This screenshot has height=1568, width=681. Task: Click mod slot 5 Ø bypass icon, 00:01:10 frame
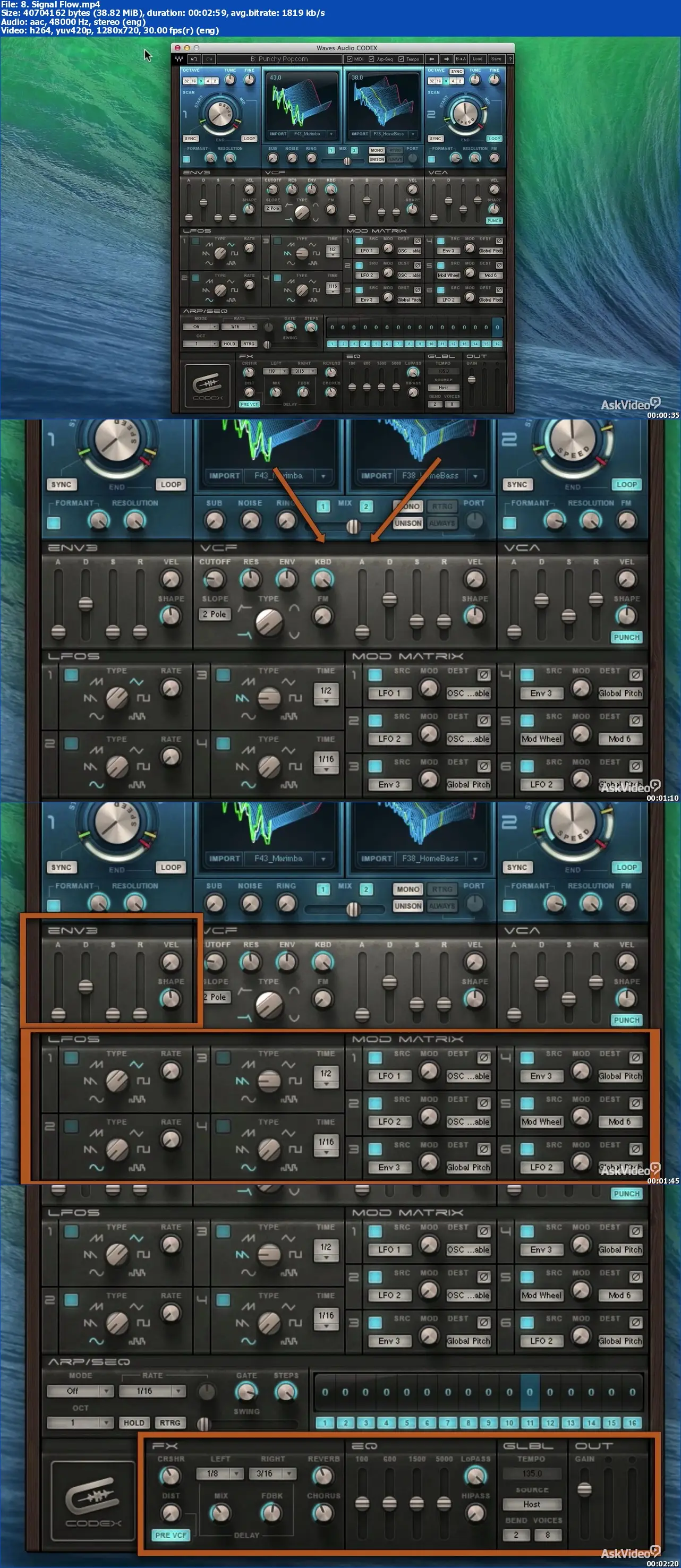(635, 720)
